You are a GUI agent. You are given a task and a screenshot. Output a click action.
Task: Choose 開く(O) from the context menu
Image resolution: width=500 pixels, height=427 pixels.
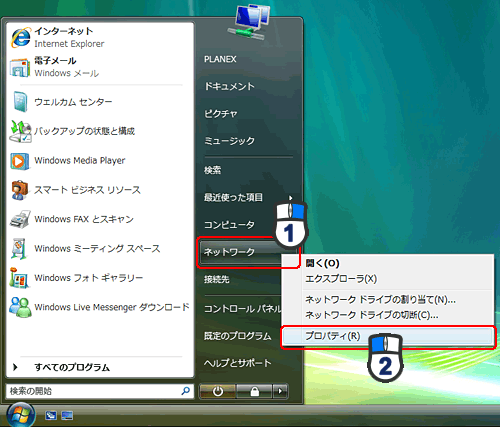click(323, 263)
